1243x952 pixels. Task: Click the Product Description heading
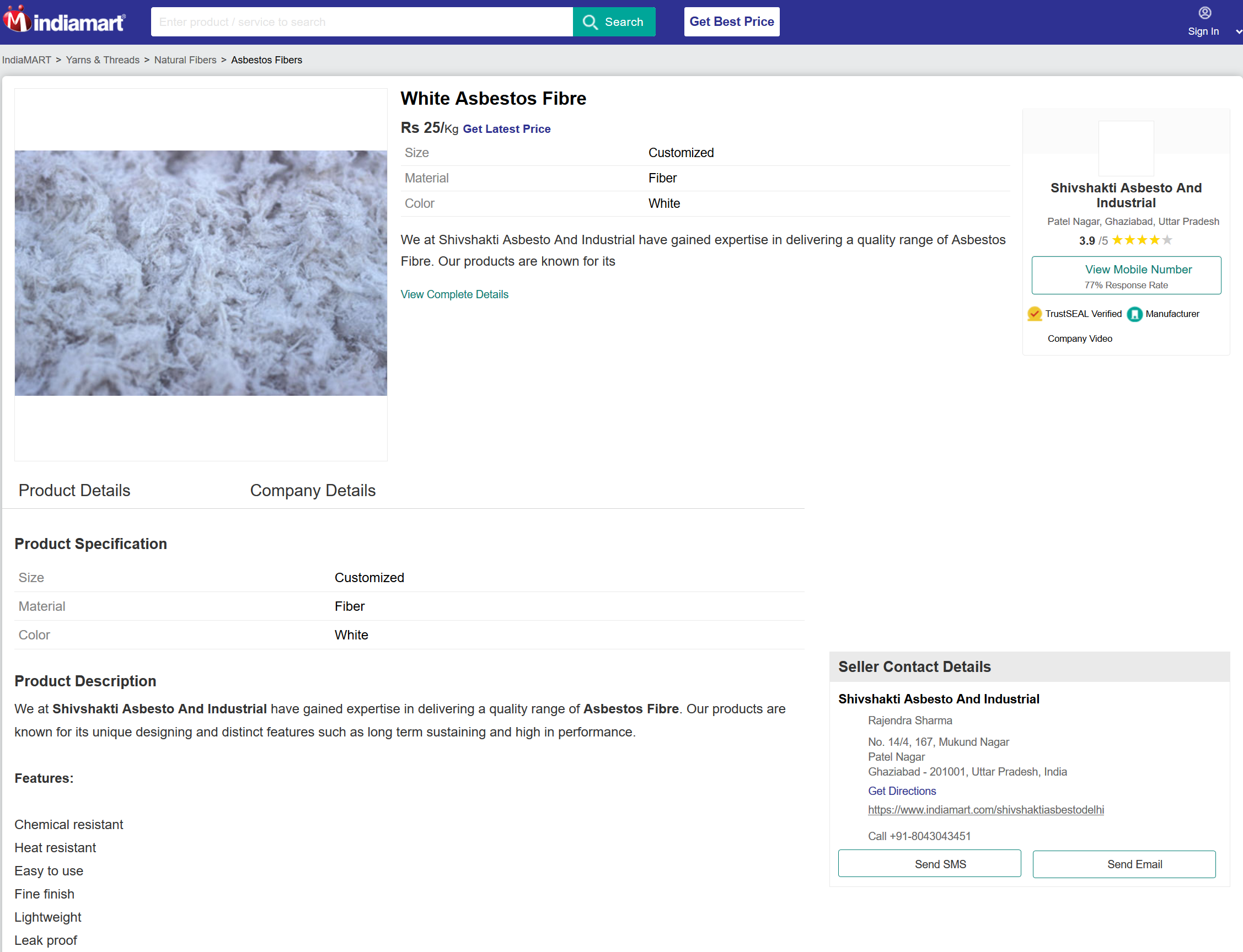85,681
